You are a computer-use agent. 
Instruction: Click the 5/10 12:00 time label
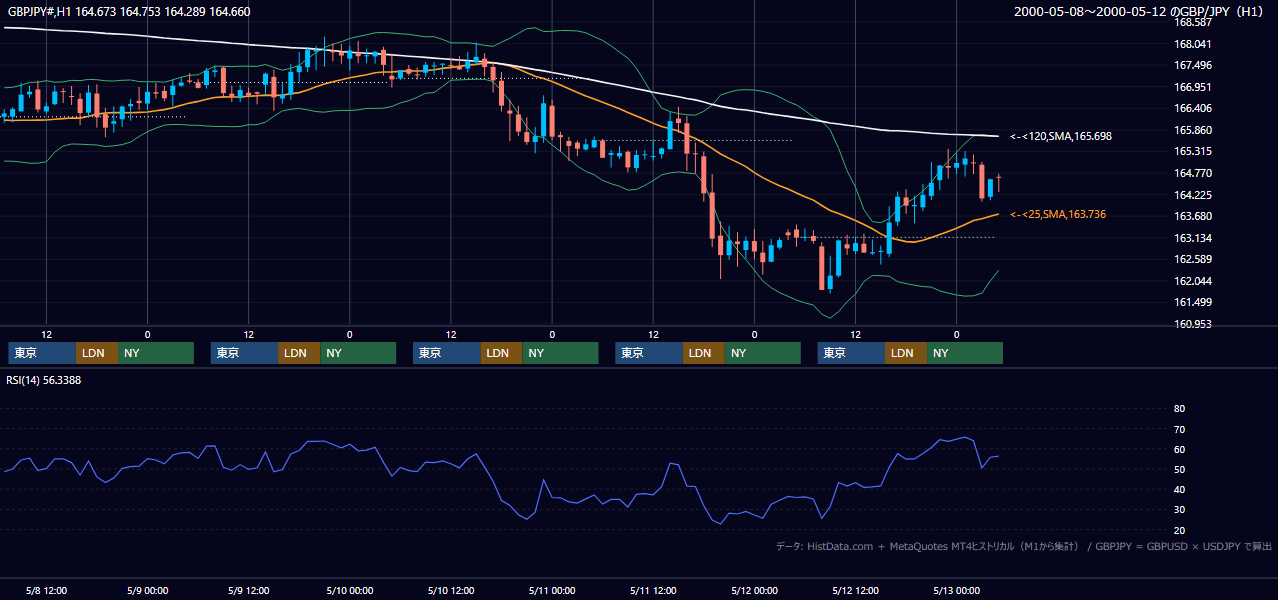[x=450, y=590]
